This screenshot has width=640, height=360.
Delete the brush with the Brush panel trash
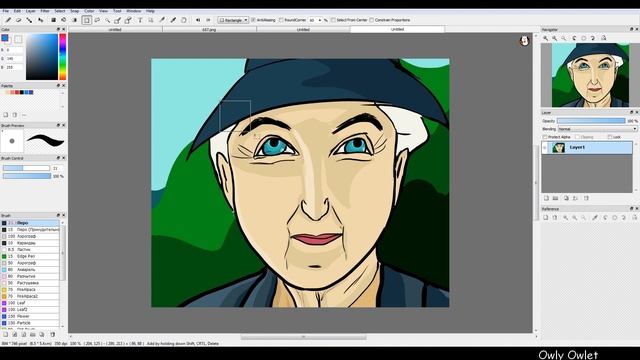(52, 335)
